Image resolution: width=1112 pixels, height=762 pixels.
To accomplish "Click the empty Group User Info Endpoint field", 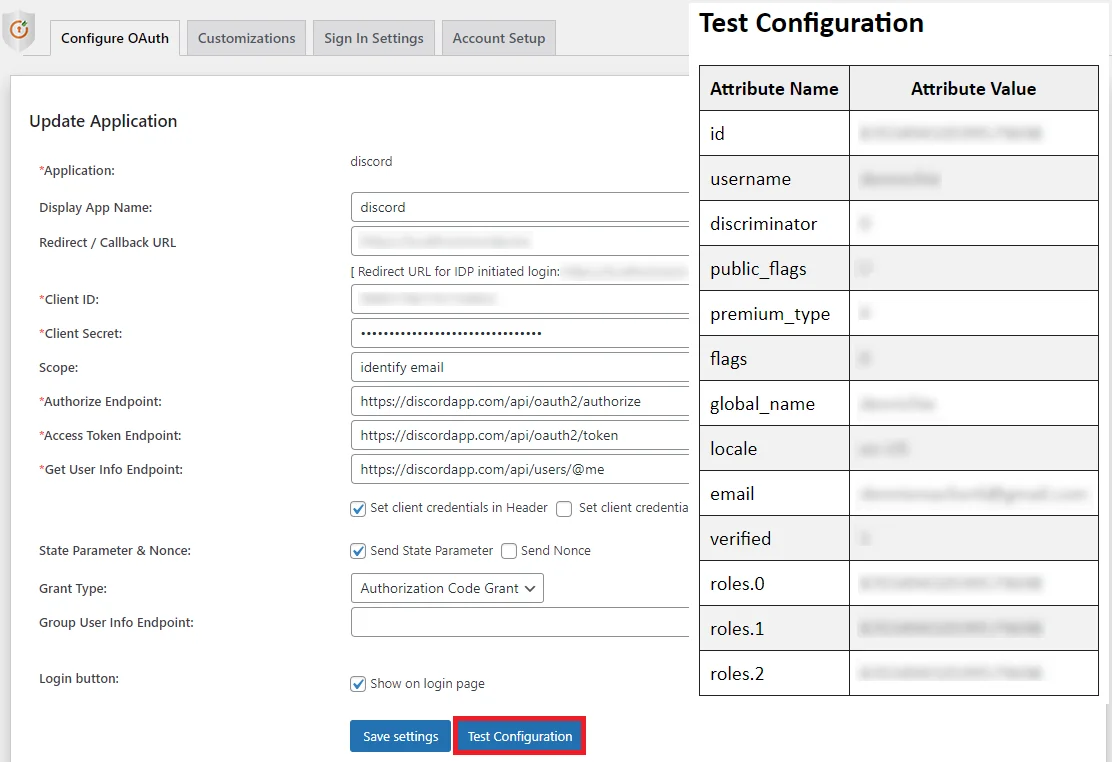I will tap(520, 622).
